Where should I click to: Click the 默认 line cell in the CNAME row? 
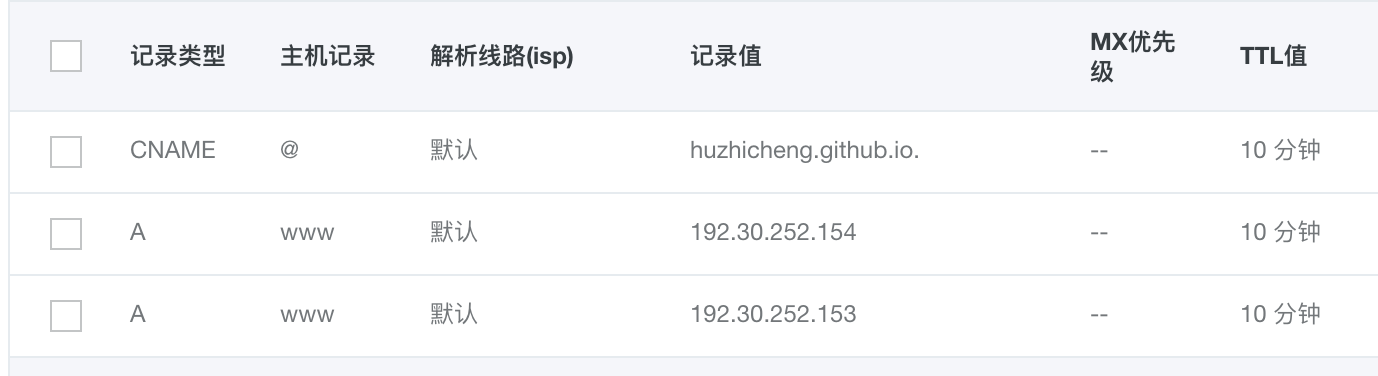(454, 151)
